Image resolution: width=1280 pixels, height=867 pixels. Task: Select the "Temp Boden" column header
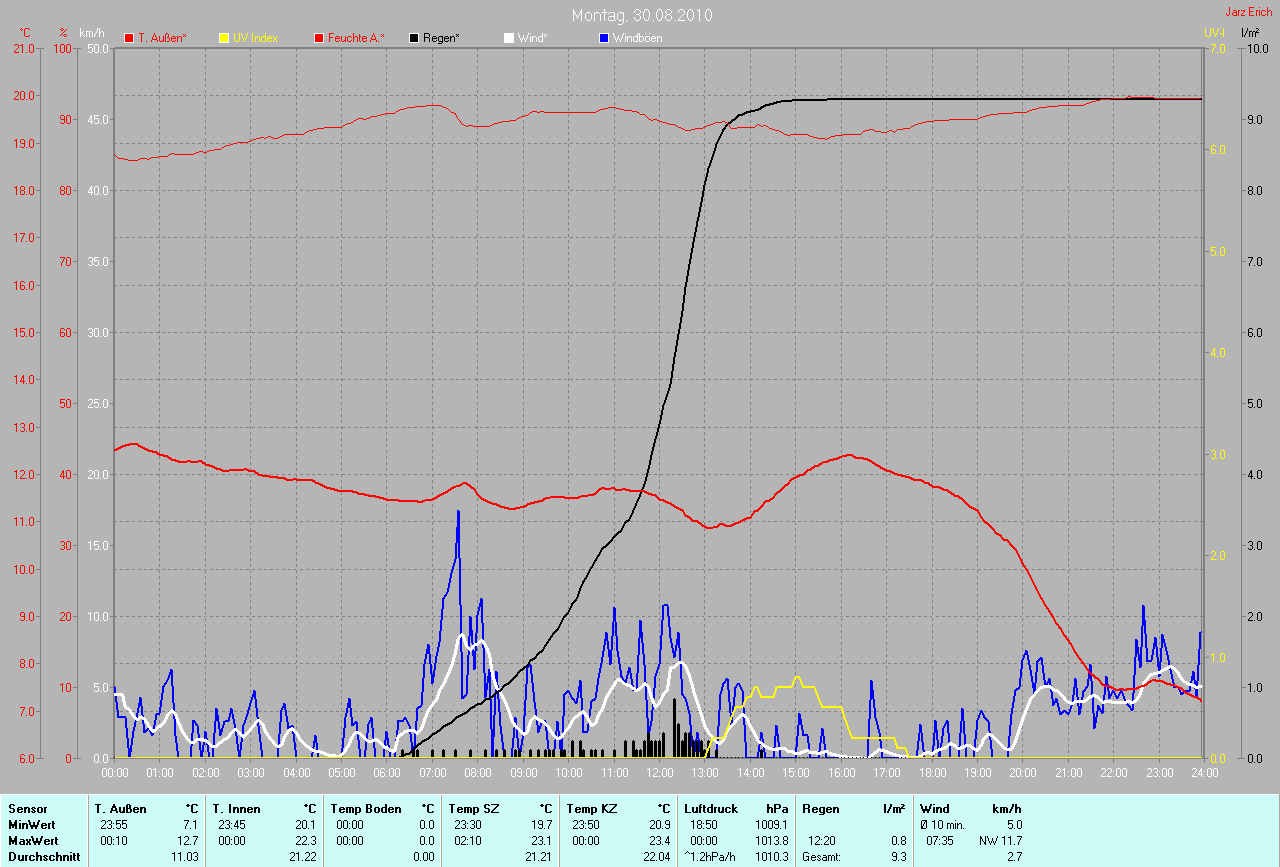(x=366, y=809)
